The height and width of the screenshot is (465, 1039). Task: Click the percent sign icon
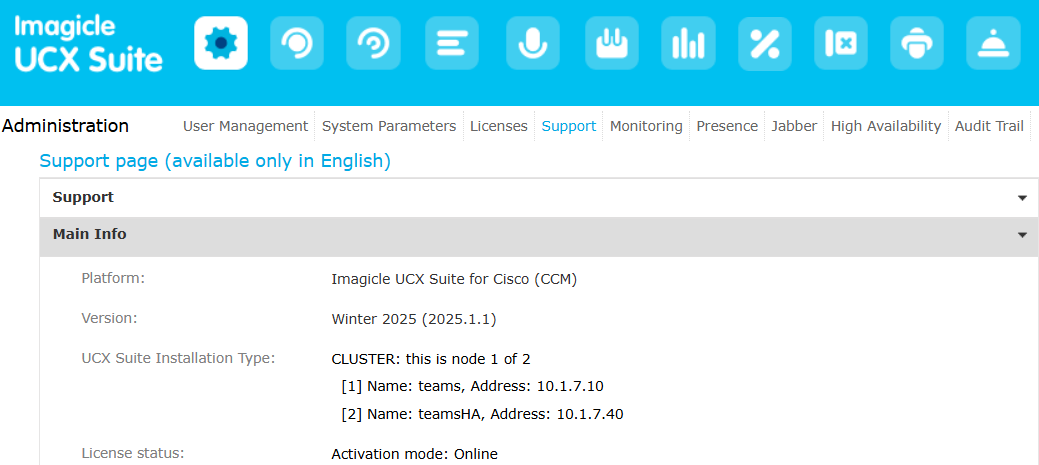click(765, 43)
